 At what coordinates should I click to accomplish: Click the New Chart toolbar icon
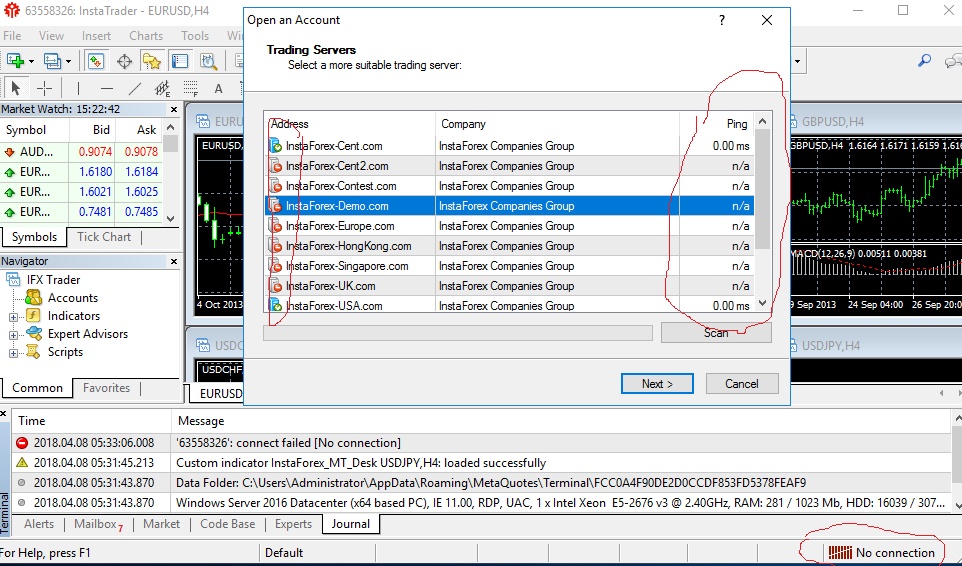point(15,61)
